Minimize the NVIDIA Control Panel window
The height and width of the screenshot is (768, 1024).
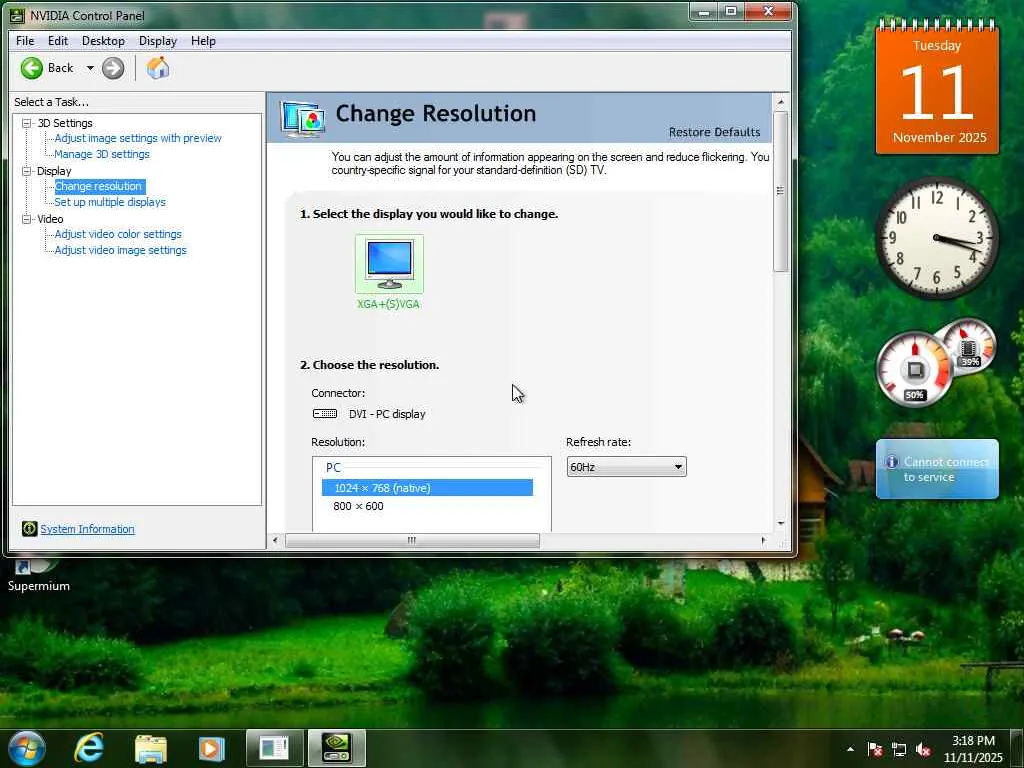(704, 12)
